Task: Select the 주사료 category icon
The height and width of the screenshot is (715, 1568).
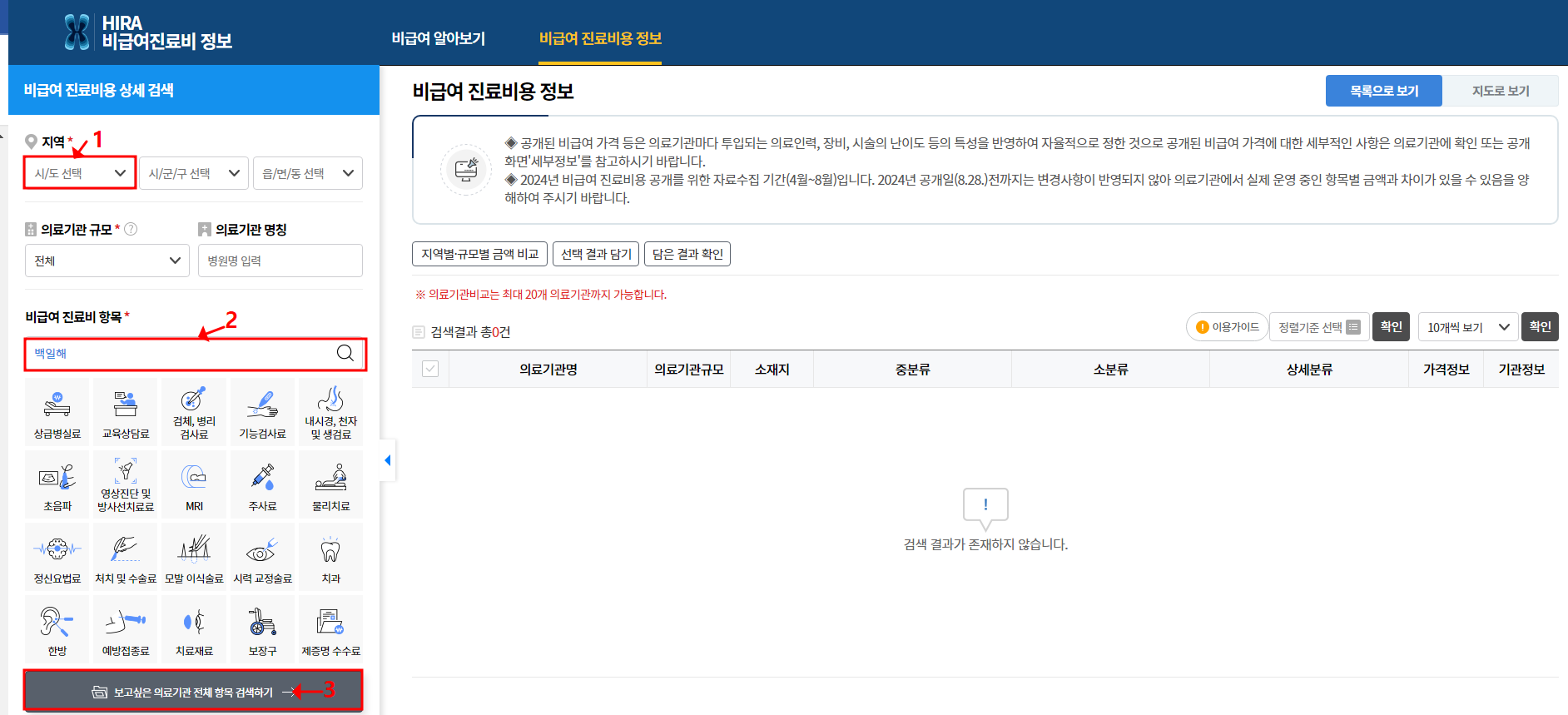Action: pos(262,484)
